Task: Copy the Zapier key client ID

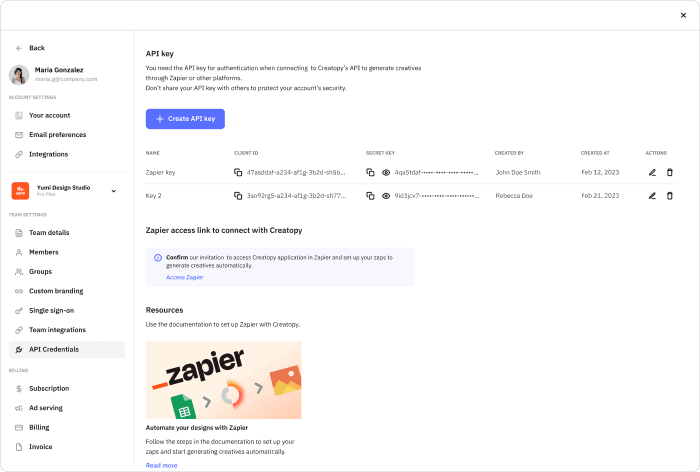Action: click(238, 172)
